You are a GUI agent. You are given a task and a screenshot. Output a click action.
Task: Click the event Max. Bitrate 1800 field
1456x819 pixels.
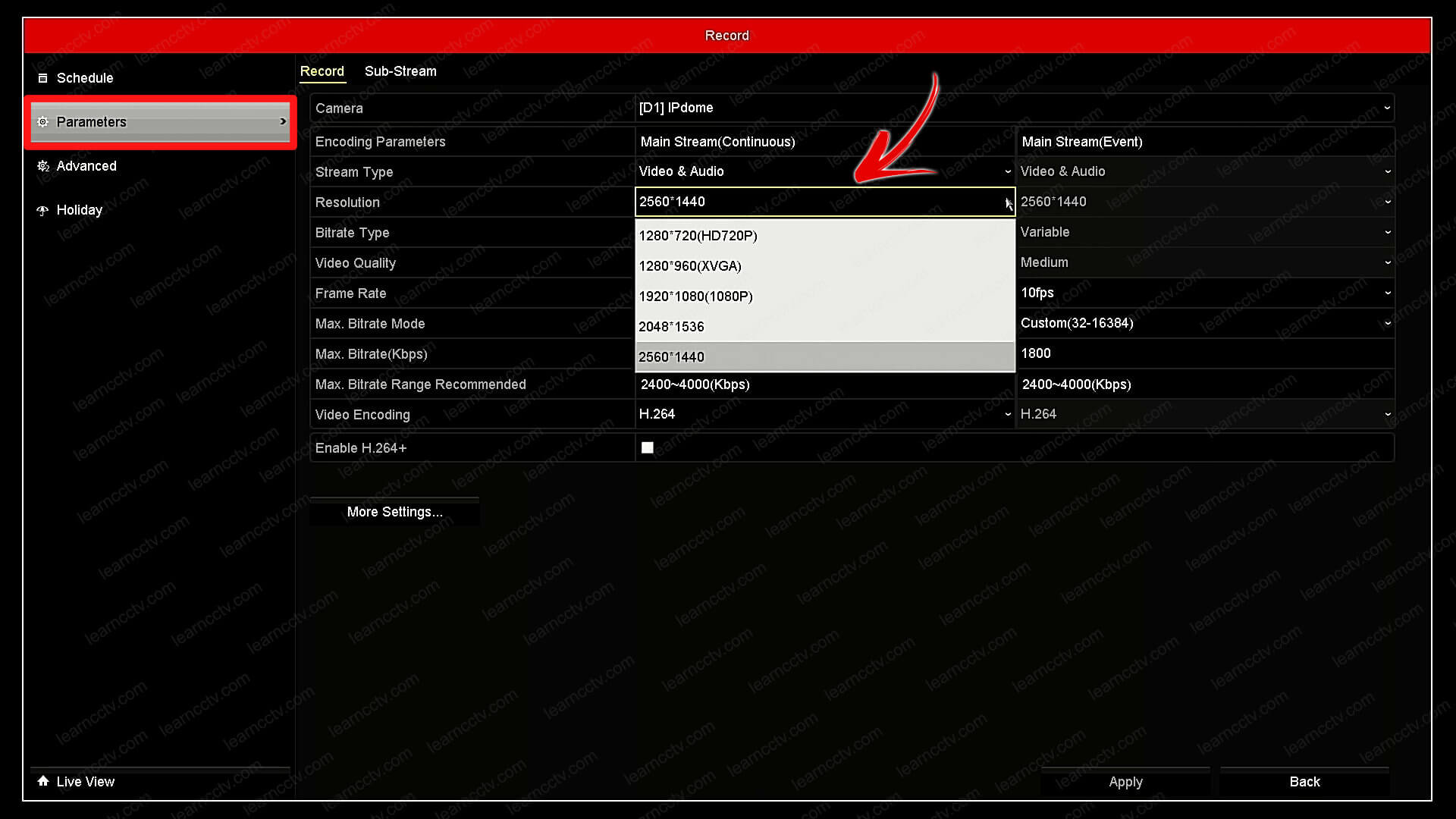pos(1204,353)
